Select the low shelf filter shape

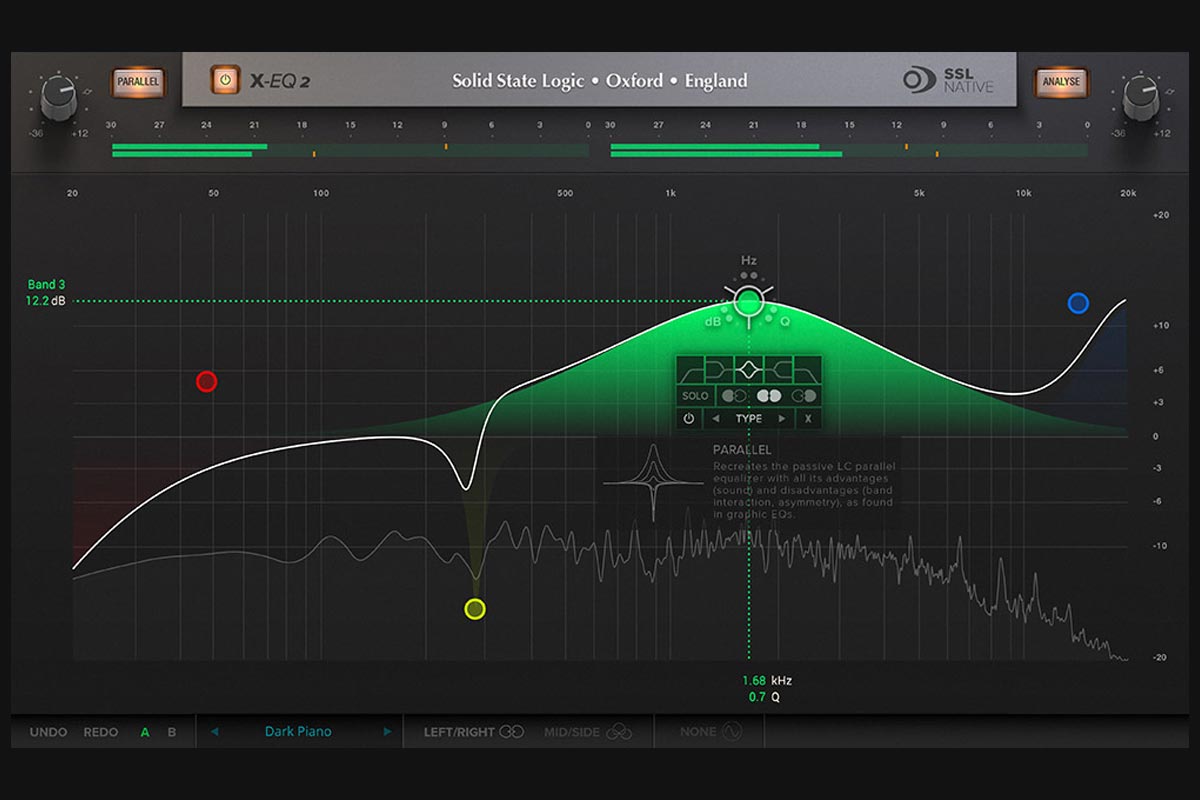tap(719, 368)
